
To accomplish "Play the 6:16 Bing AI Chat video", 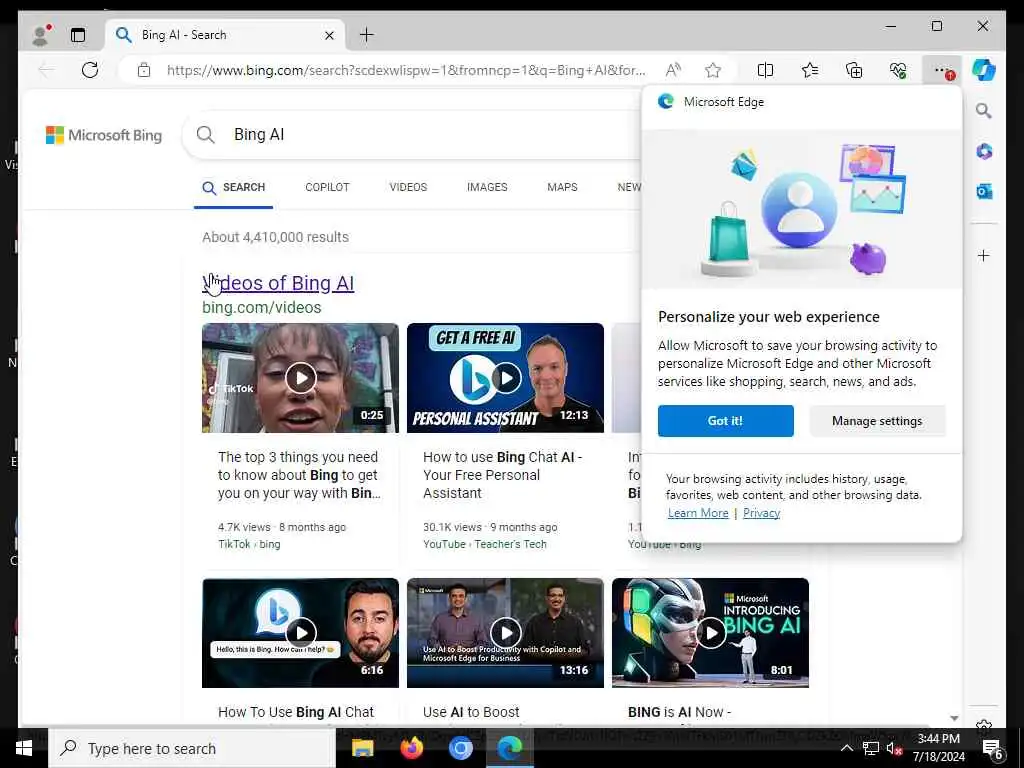I will coord(300,632).
